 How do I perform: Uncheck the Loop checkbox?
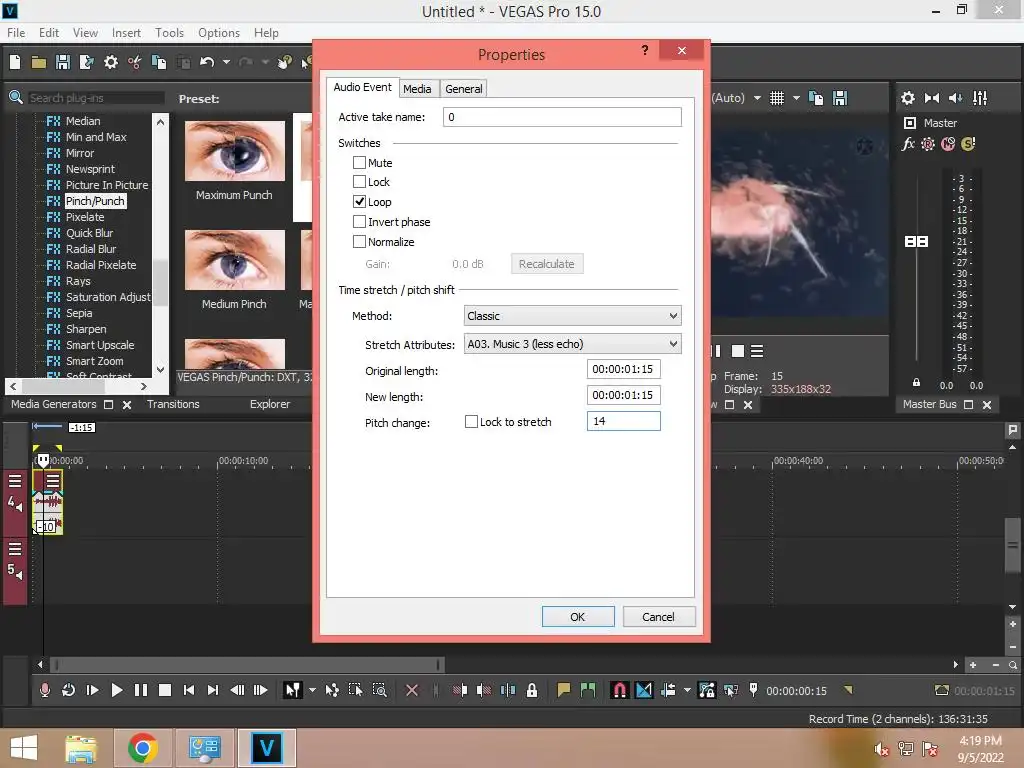pyautogui.click(x=359, y=202)
